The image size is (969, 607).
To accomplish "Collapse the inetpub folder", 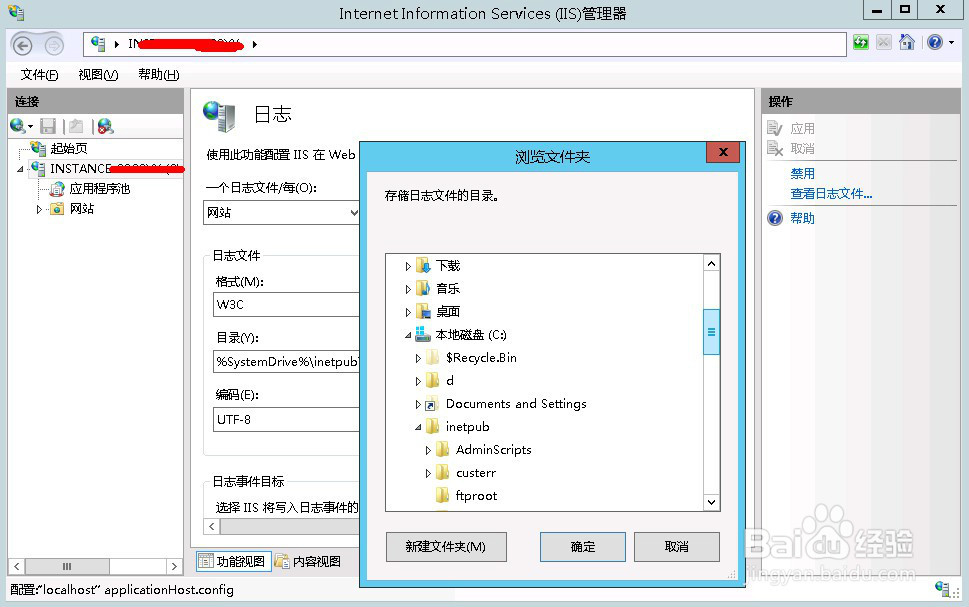I will pyautogui.click(x=418, y=427).
